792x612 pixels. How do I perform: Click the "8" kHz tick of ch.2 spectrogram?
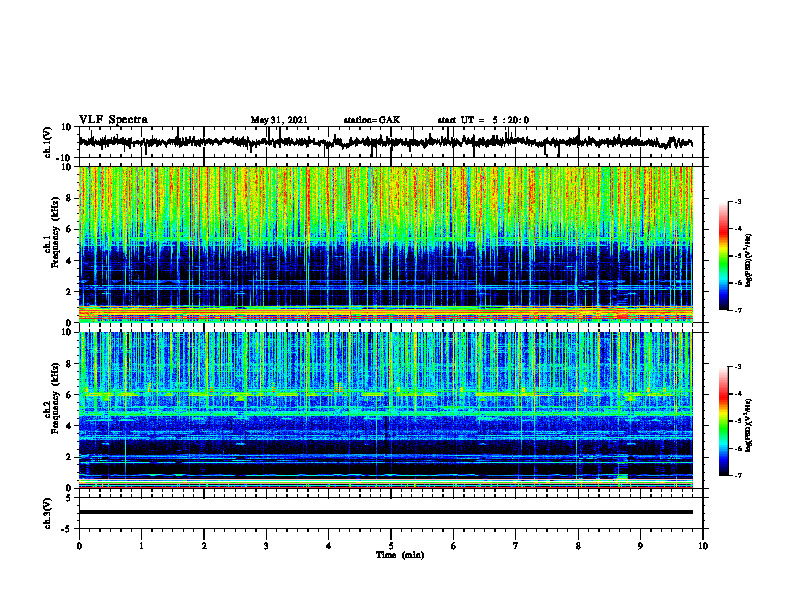click(x=70, y=364)
